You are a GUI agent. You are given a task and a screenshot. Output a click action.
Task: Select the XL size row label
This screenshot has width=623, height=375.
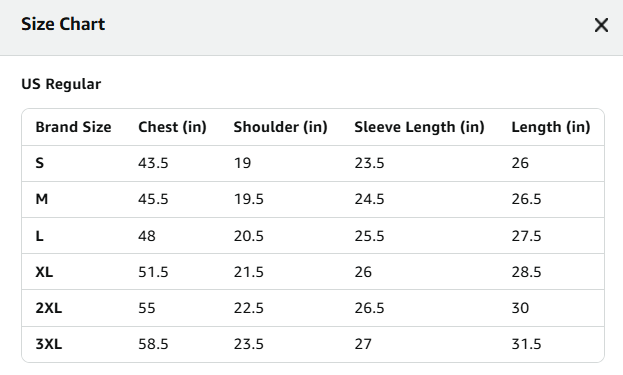[x=44, y=272]
